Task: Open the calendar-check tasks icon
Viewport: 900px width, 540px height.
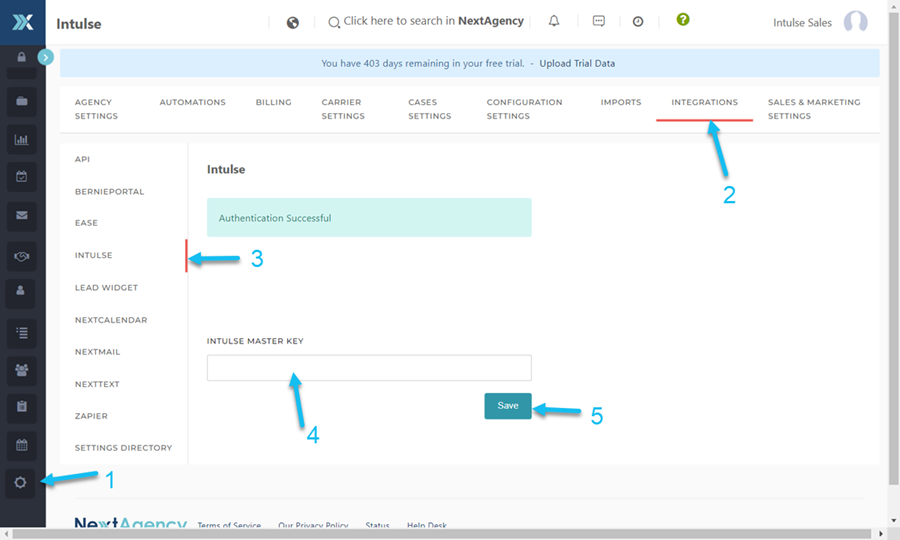Action: [21, 177]
